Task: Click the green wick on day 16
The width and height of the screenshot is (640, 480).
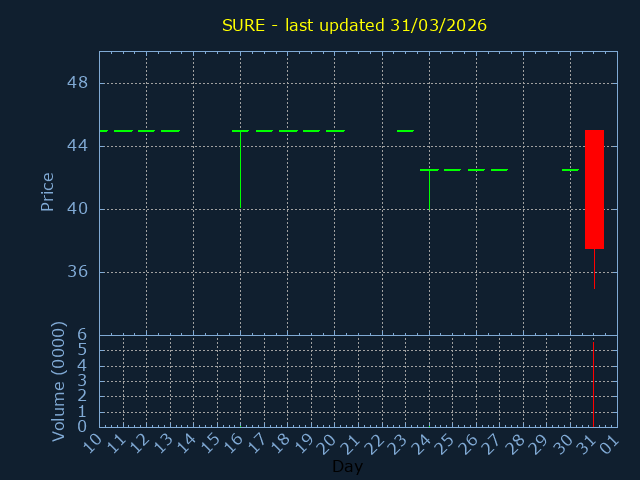Action: tap(240, 170)
